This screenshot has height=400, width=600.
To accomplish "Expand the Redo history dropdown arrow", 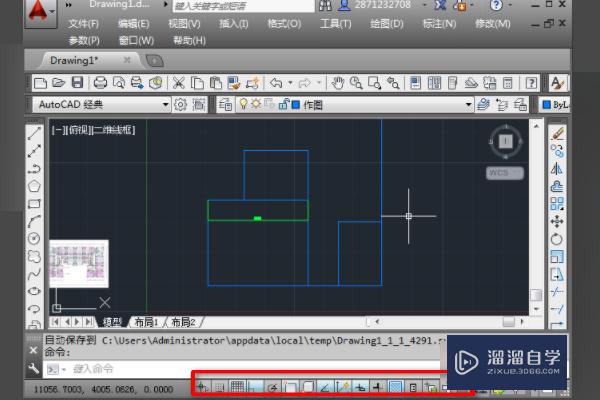I will point(318,83).
